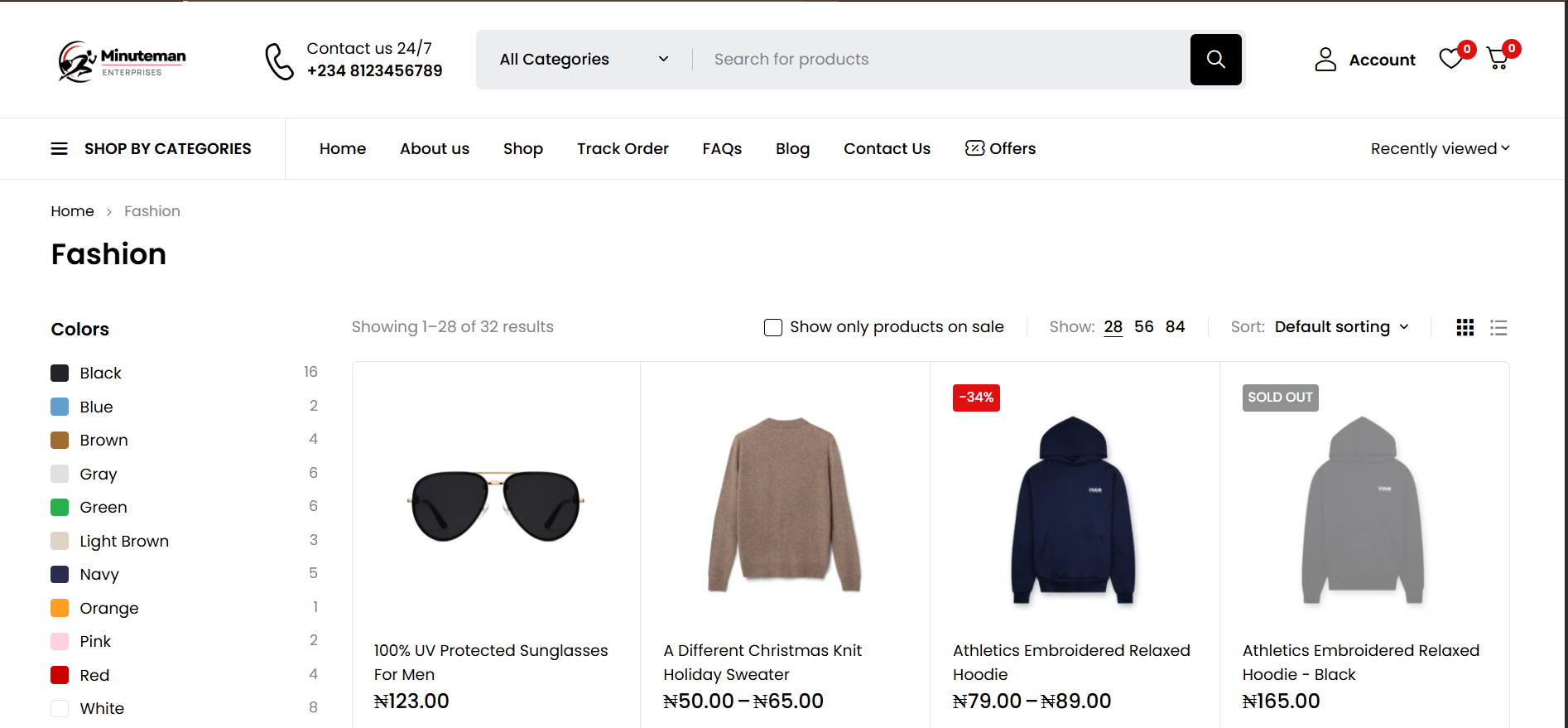1568x728 pixels.
Task: Switch to grid view layout
Action: (1465, 327)
